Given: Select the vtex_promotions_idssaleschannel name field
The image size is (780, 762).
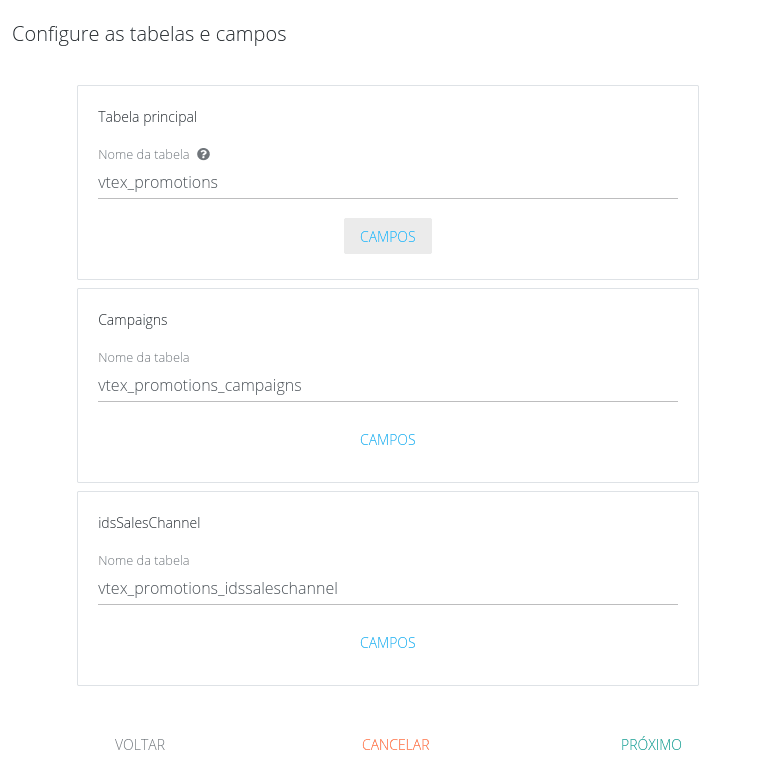Looking at the screenshot, I should click(387, 589).
